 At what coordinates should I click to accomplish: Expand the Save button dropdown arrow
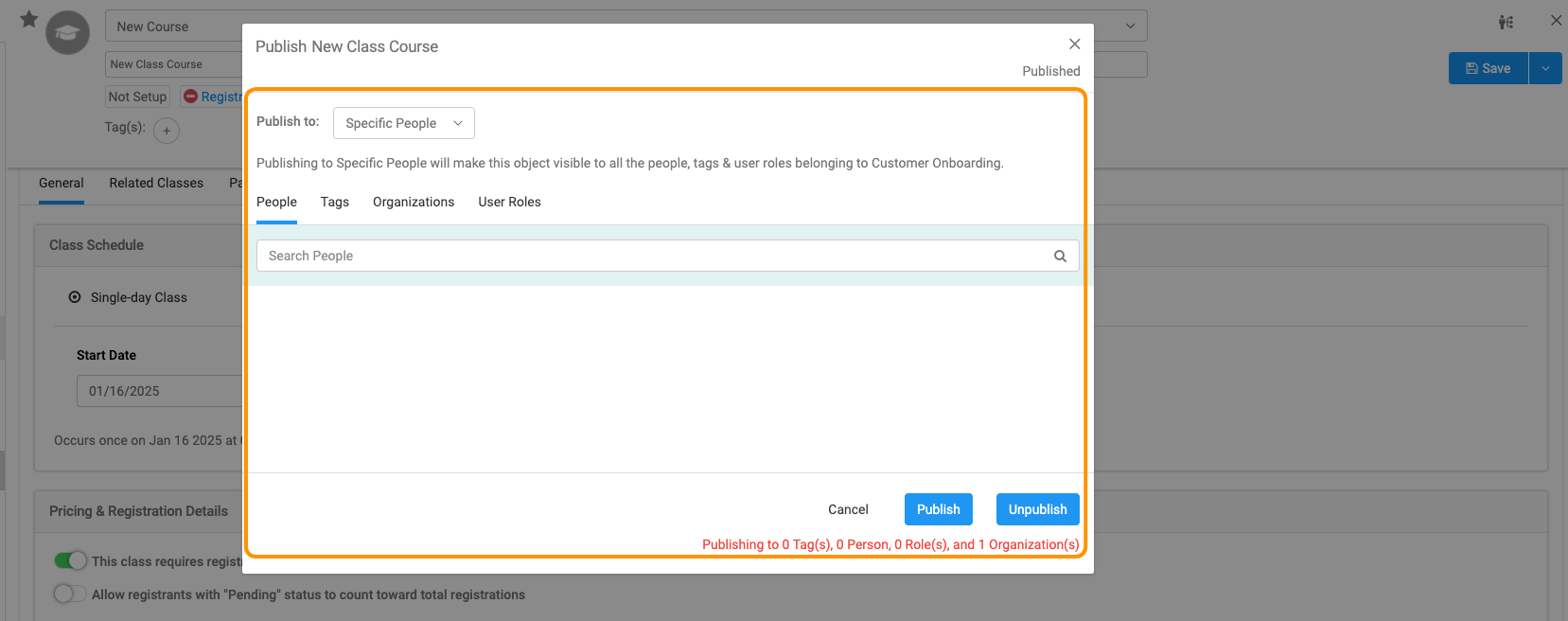coord(1545,68)
